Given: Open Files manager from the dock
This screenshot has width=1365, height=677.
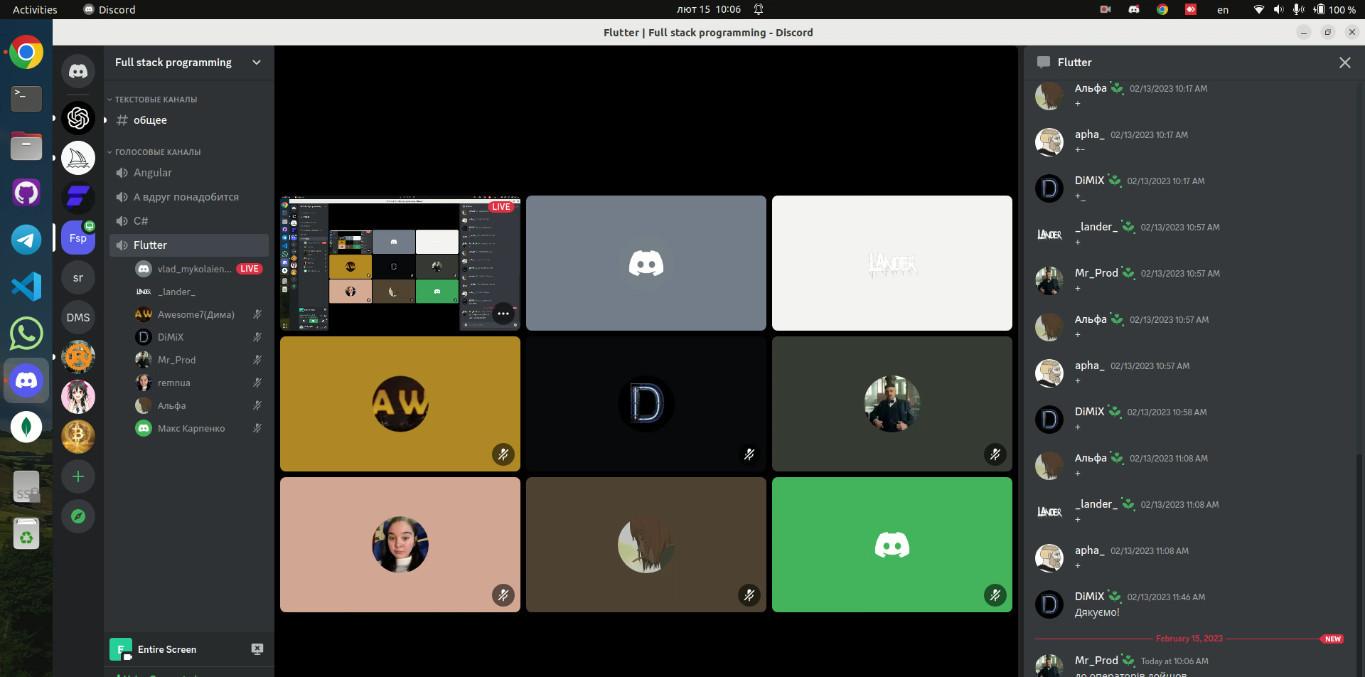Looking at the screenshot, I should point(26,146).
